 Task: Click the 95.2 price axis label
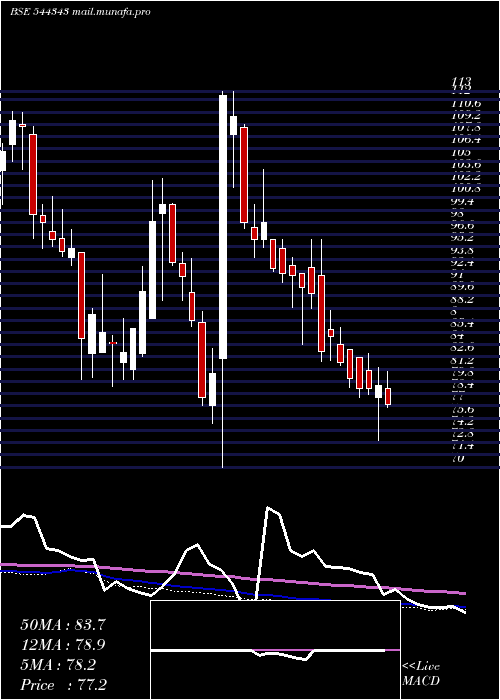pyautogui.click(x=464, y=239)
